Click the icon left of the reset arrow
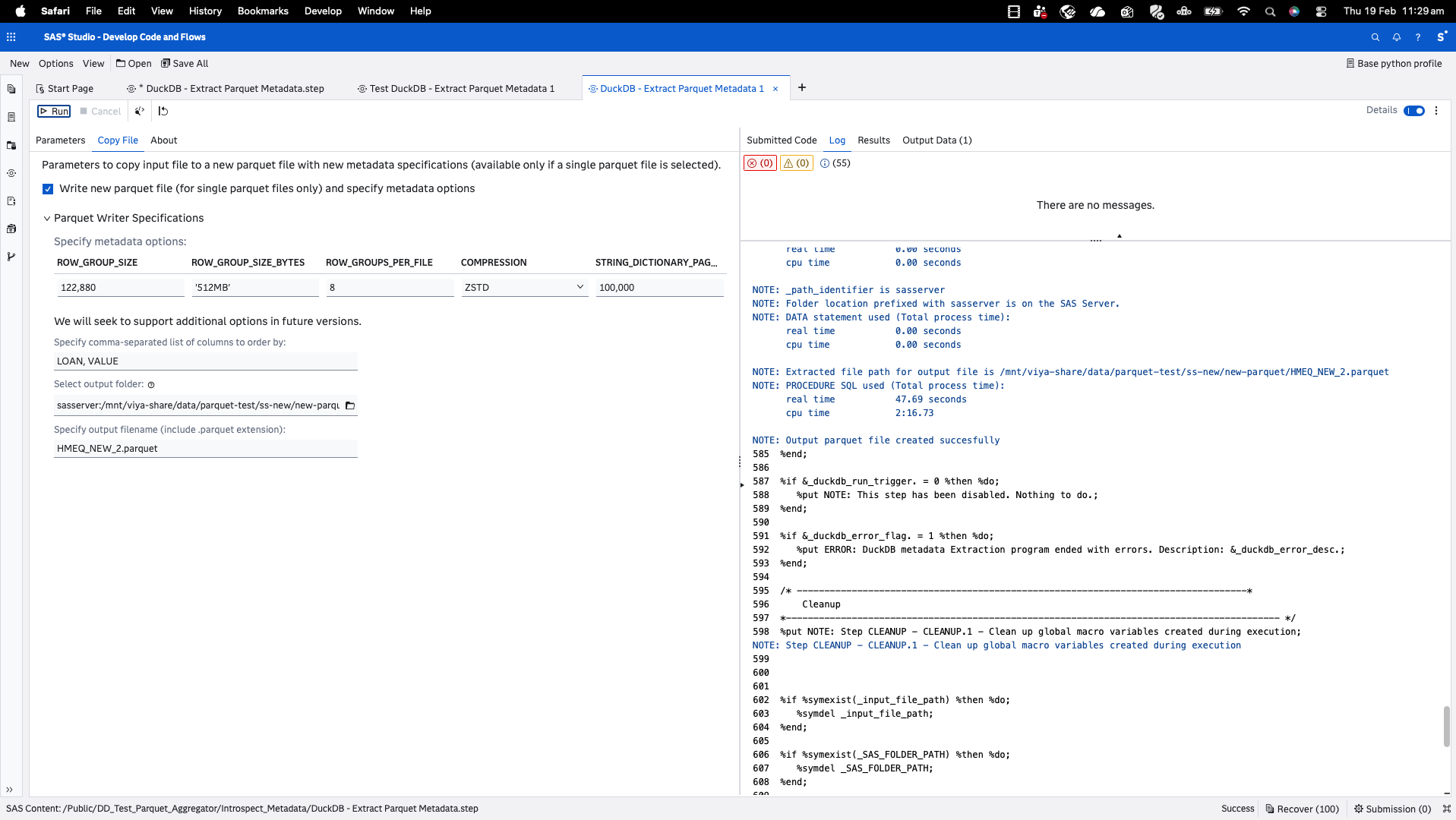The width and height of the screenshot is (1456, 820). [140, 111]
